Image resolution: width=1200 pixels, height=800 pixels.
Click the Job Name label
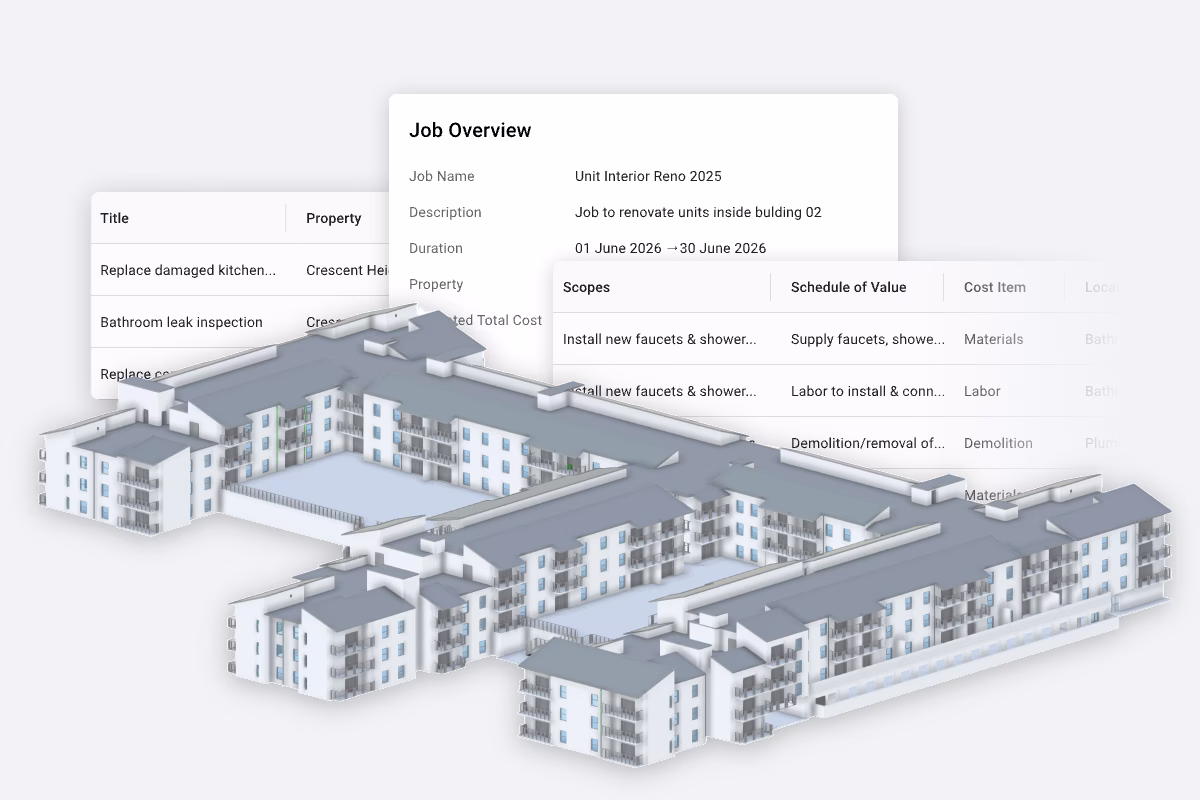coord(442,176)
